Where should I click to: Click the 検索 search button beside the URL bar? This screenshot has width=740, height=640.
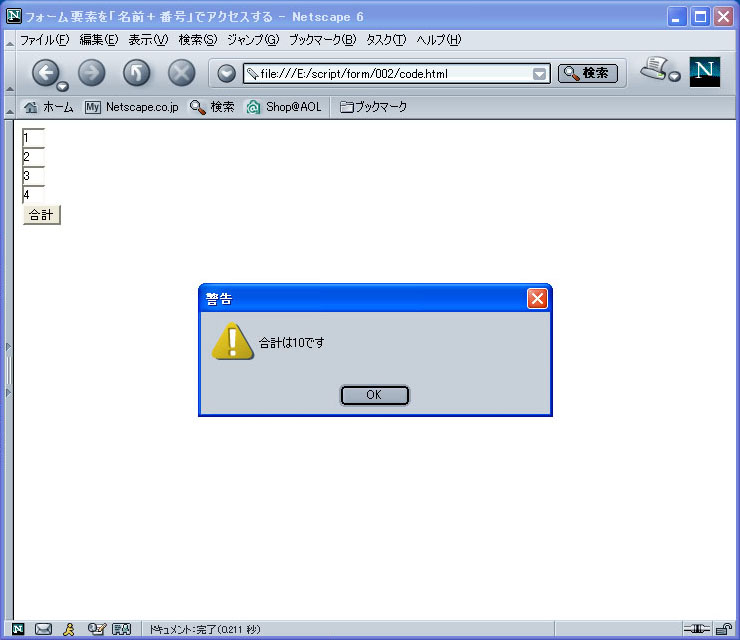(588, 73)
